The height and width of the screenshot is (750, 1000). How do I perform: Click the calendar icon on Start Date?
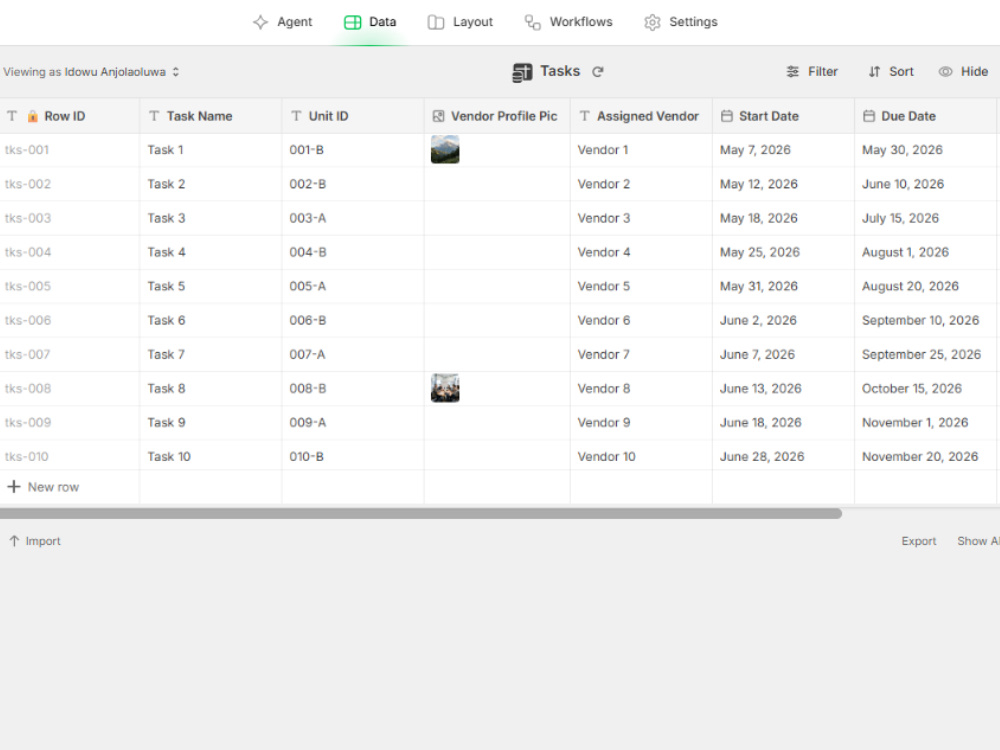coord(726,116)
